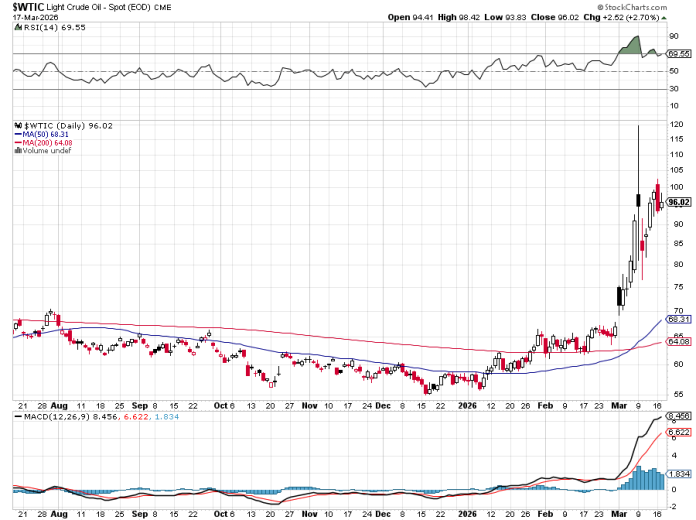Click the 69.55 RSI value tag
This screenshot has height=520, width=696.
(680, 53)
